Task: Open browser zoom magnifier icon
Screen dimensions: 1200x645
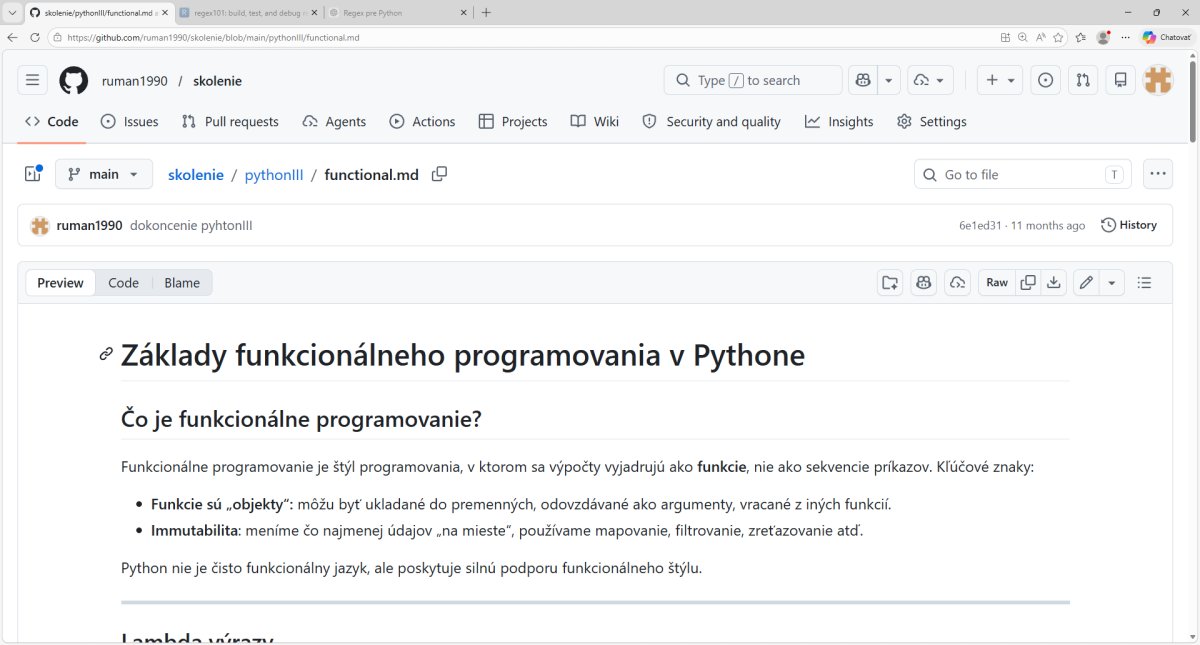Action: [1023, 37]
